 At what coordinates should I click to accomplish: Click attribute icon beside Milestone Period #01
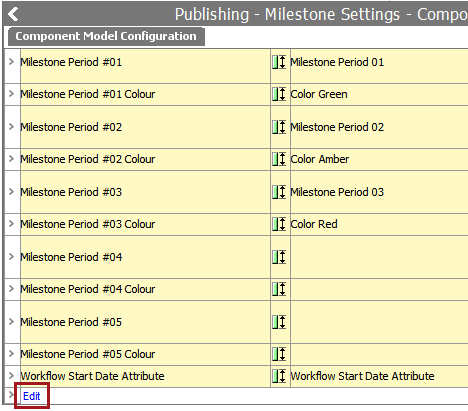click(279, 62)
